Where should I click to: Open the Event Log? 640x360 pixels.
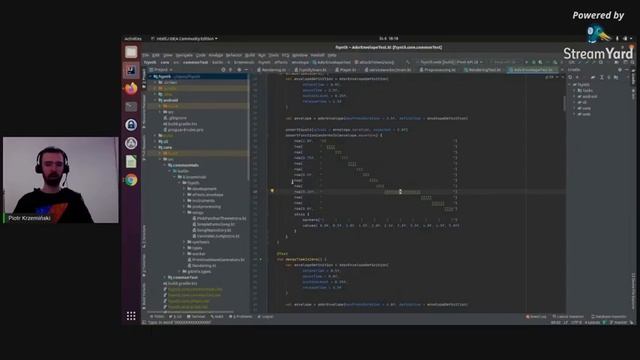536,316
